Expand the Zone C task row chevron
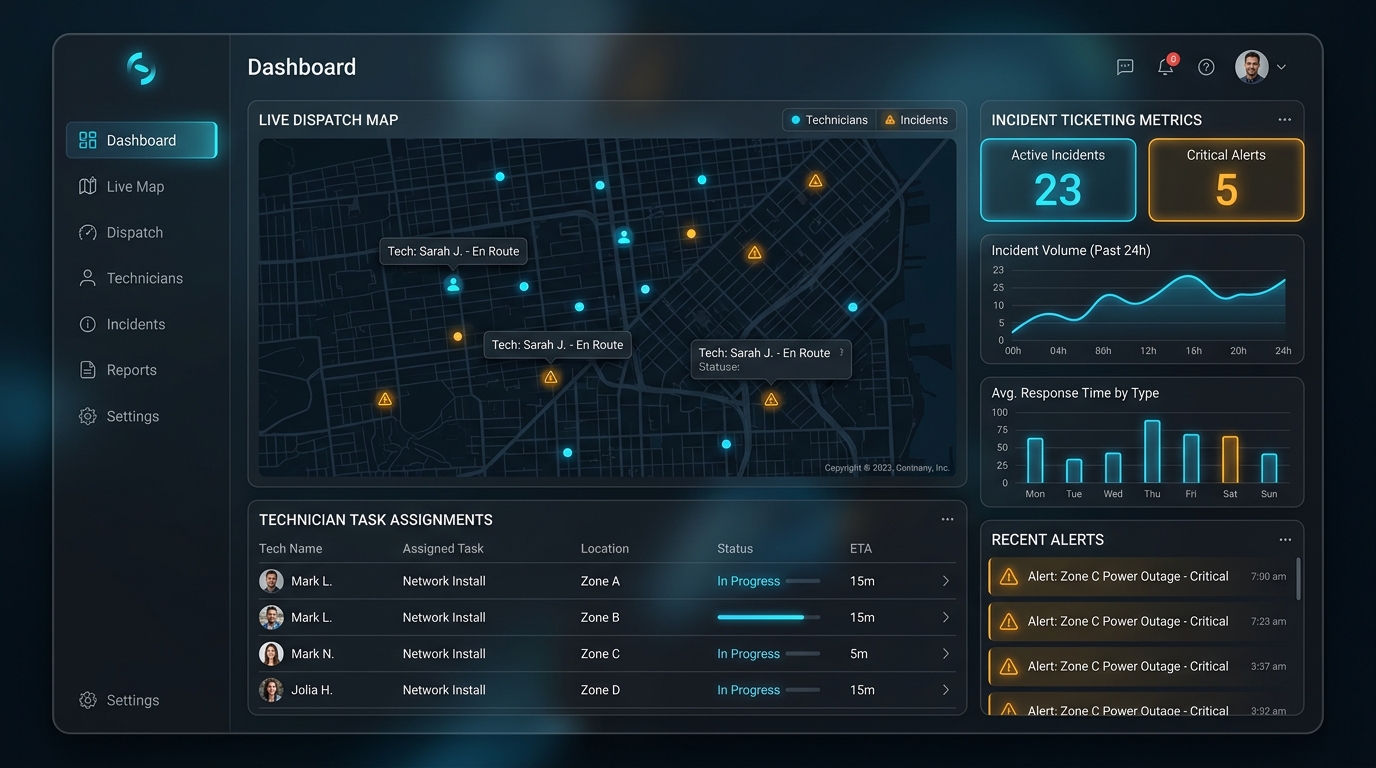Screen dimensions: 1376x768 coord(946,654)
